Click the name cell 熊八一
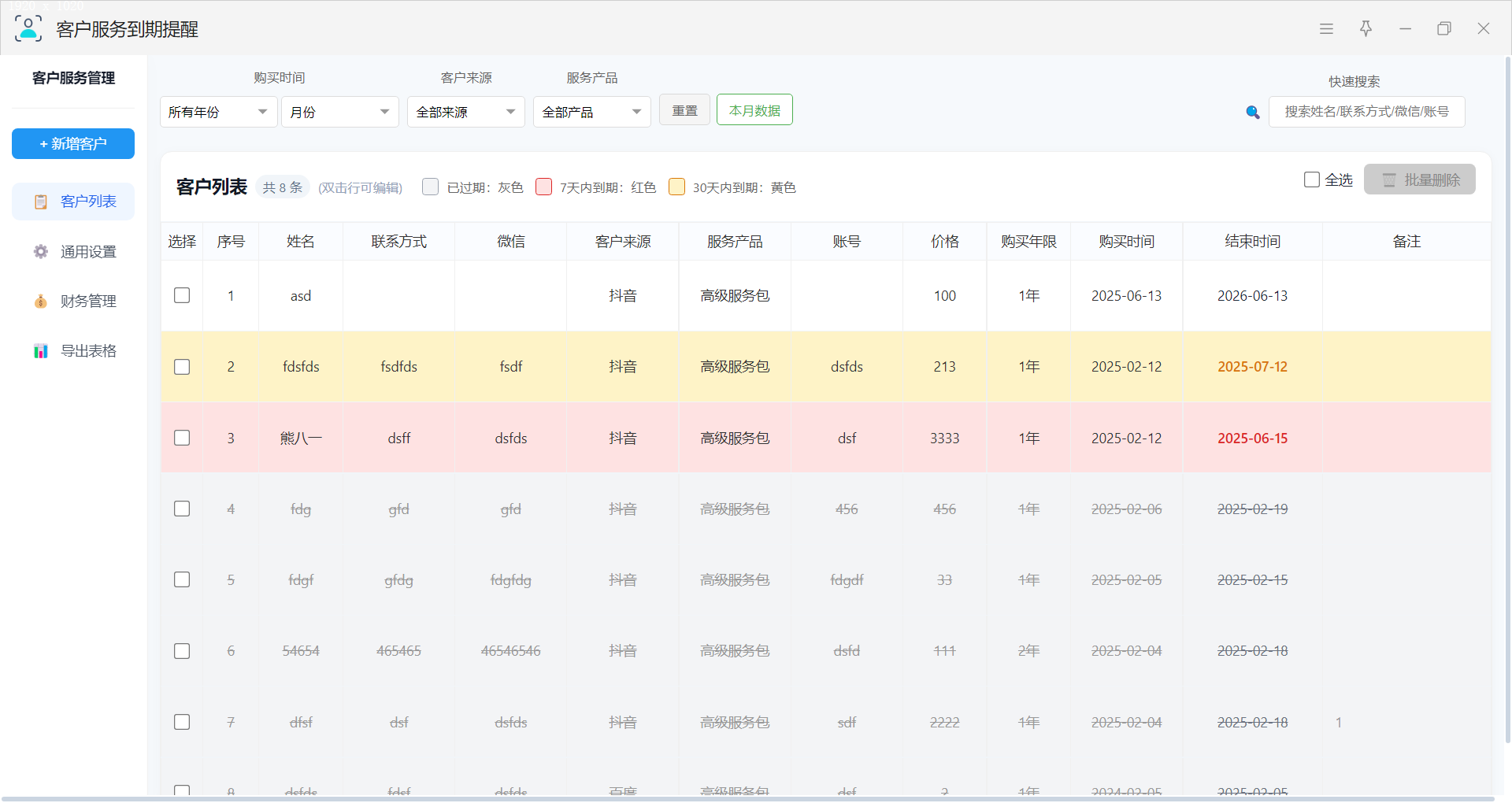This screenshot has width=1512, height=803. pyautogui.click(x=301, y=438)
